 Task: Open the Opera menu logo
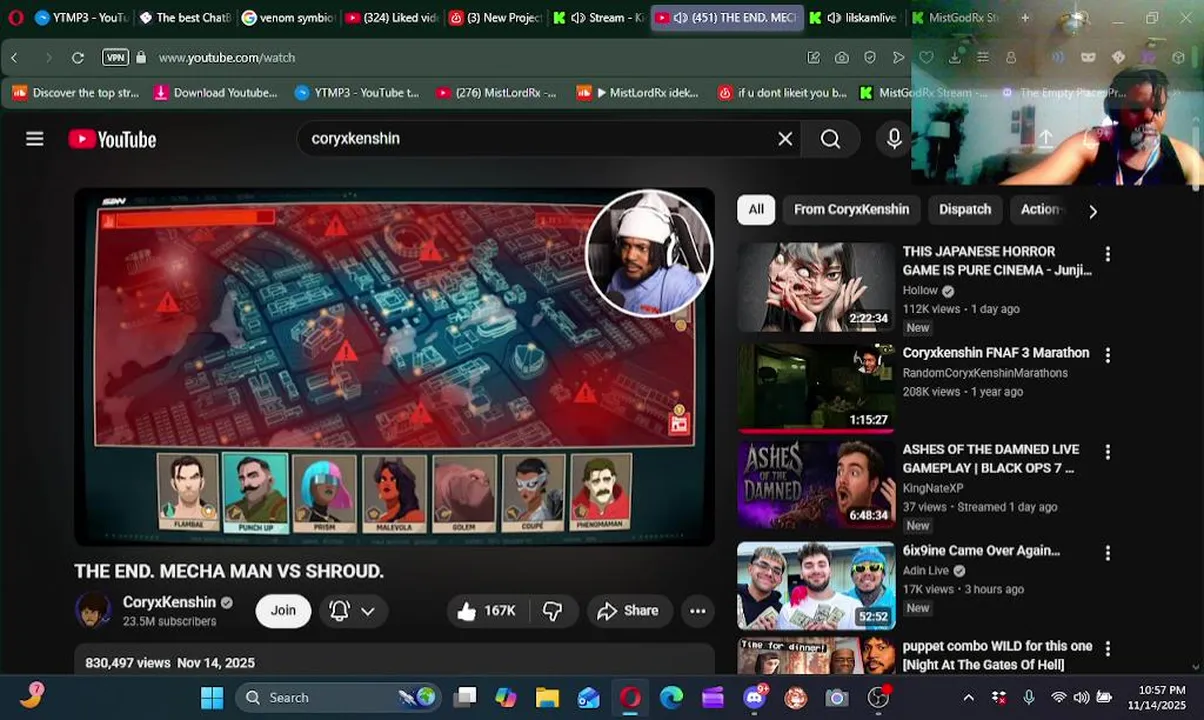(15, 18)
